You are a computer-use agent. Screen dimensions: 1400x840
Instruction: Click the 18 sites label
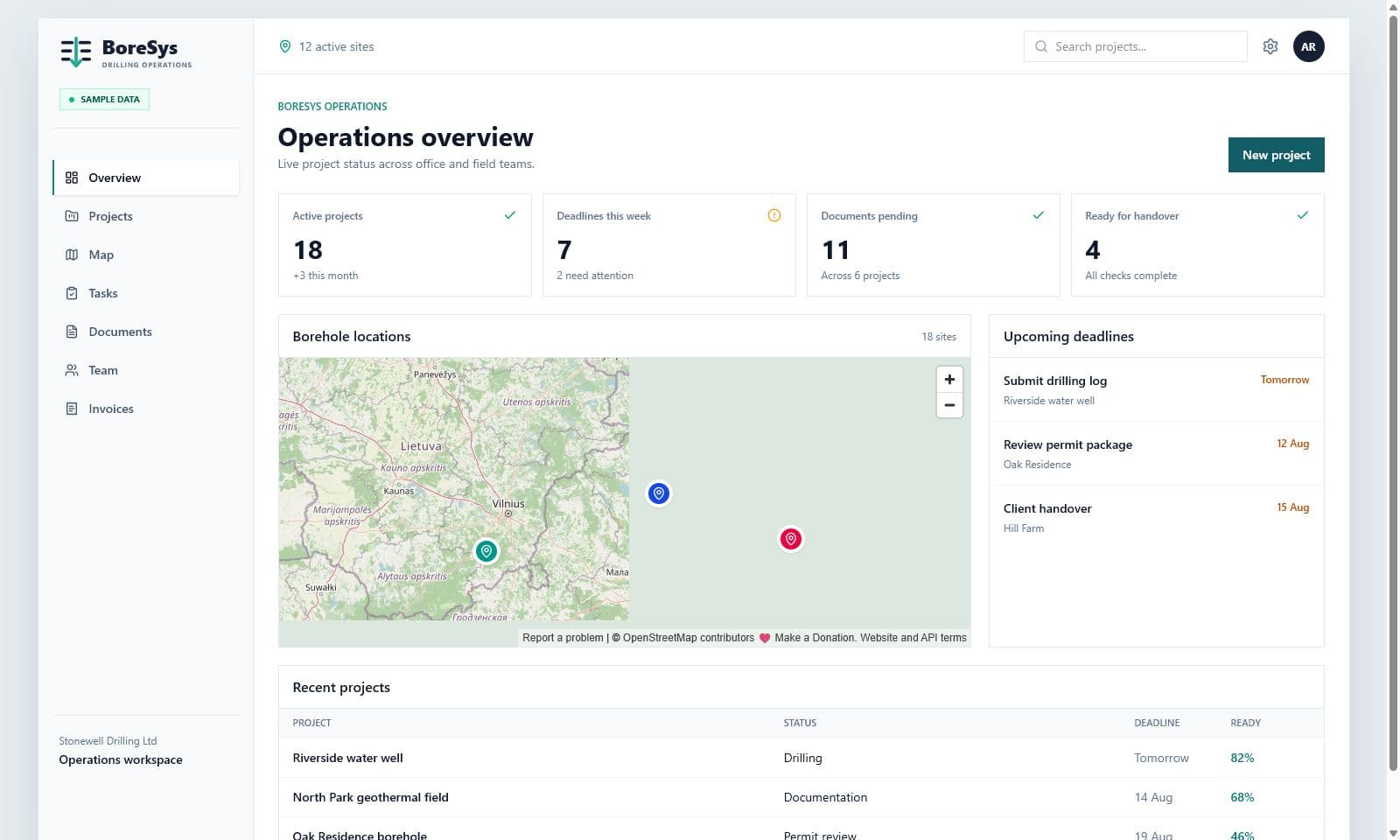coord(939,337)
